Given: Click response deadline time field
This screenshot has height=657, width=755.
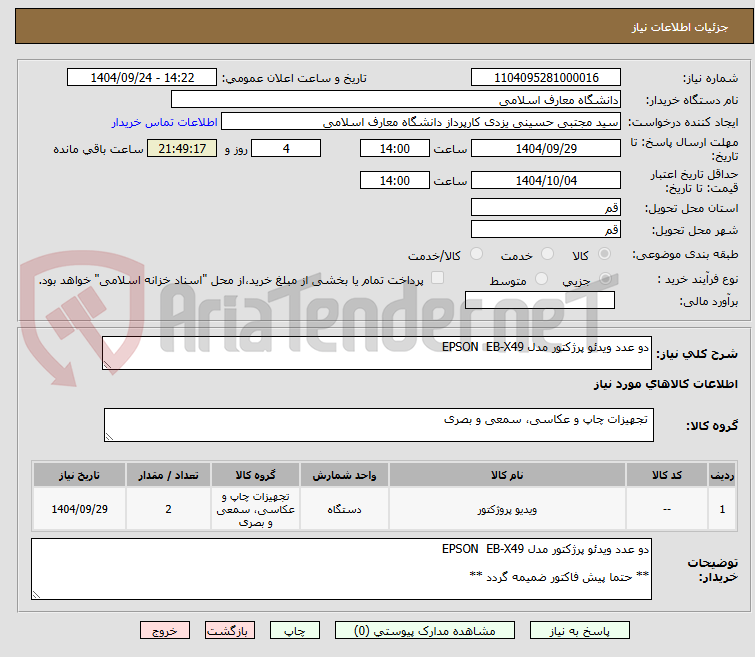Looking at the screenshot, I should pos(394,148).
